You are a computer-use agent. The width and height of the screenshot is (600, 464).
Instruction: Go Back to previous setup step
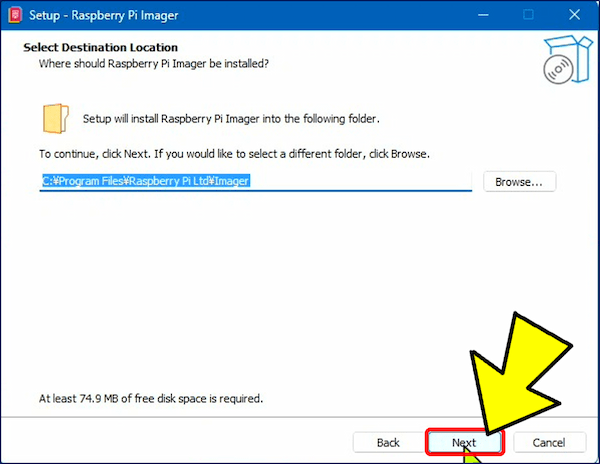coord(388,443)
